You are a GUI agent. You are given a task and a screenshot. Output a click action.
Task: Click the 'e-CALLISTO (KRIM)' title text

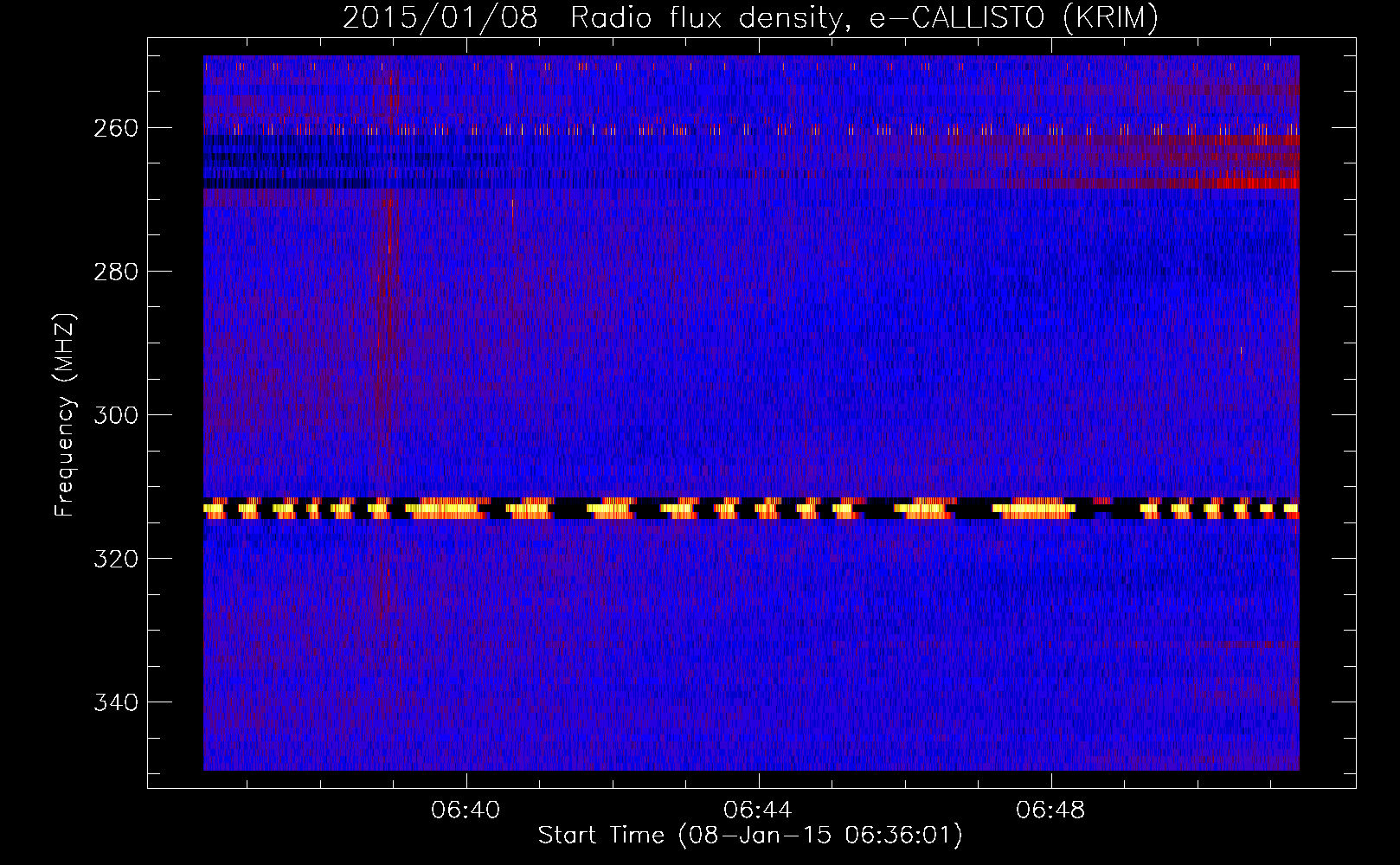click(1013, 18)
